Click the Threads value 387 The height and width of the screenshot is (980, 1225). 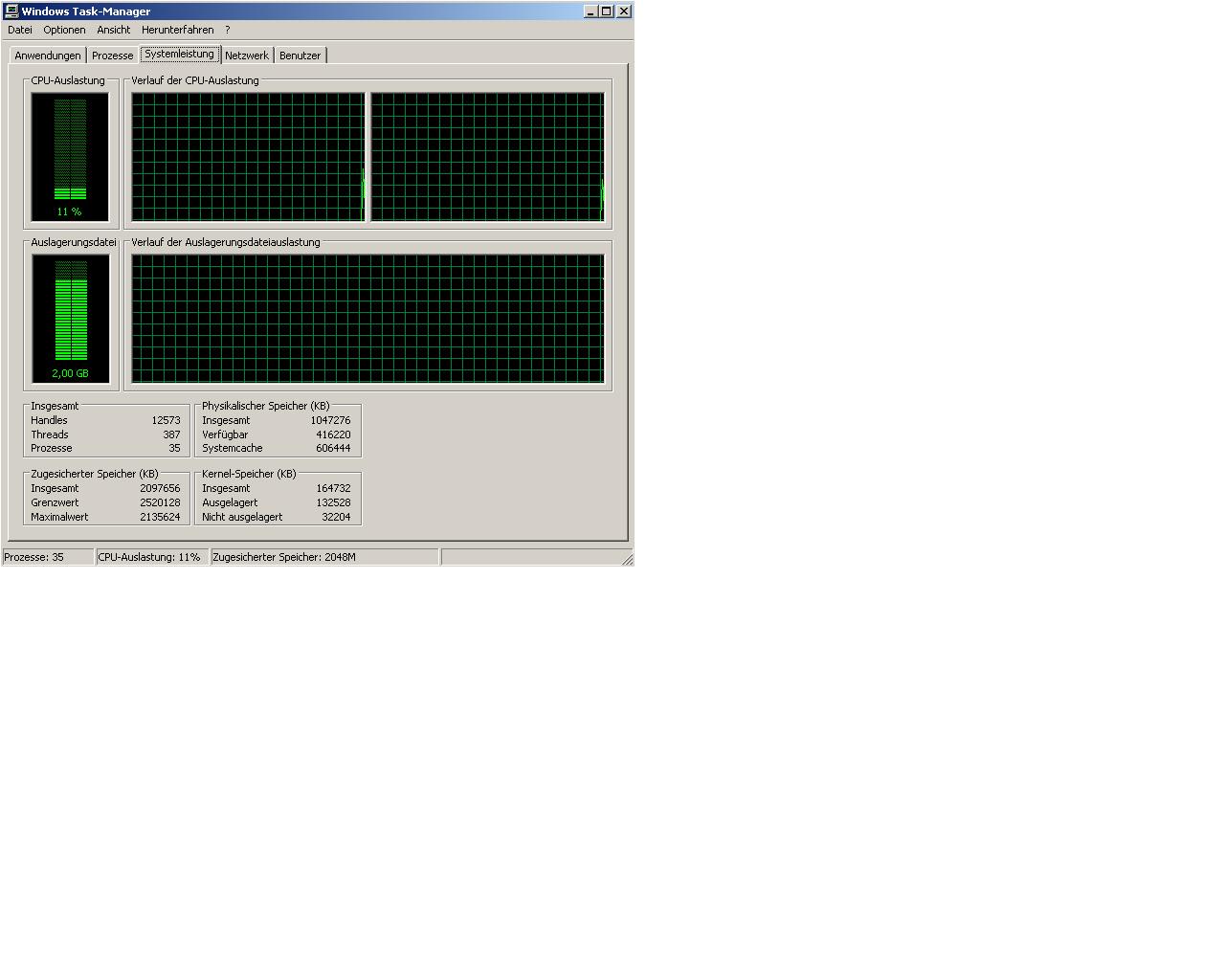(171, 434)
